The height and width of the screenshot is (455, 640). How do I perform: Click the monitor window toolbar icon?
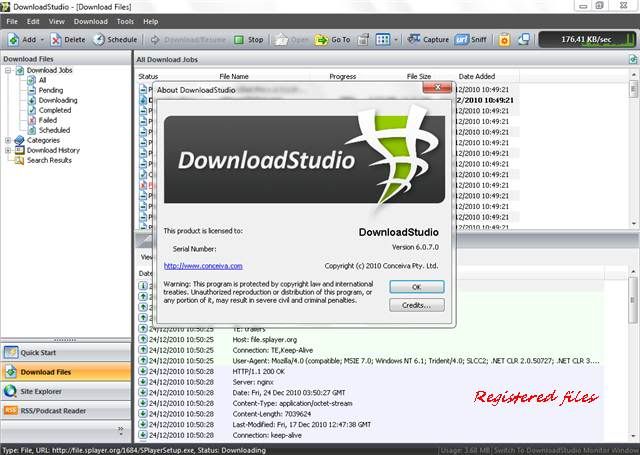(x=524, y=40)
